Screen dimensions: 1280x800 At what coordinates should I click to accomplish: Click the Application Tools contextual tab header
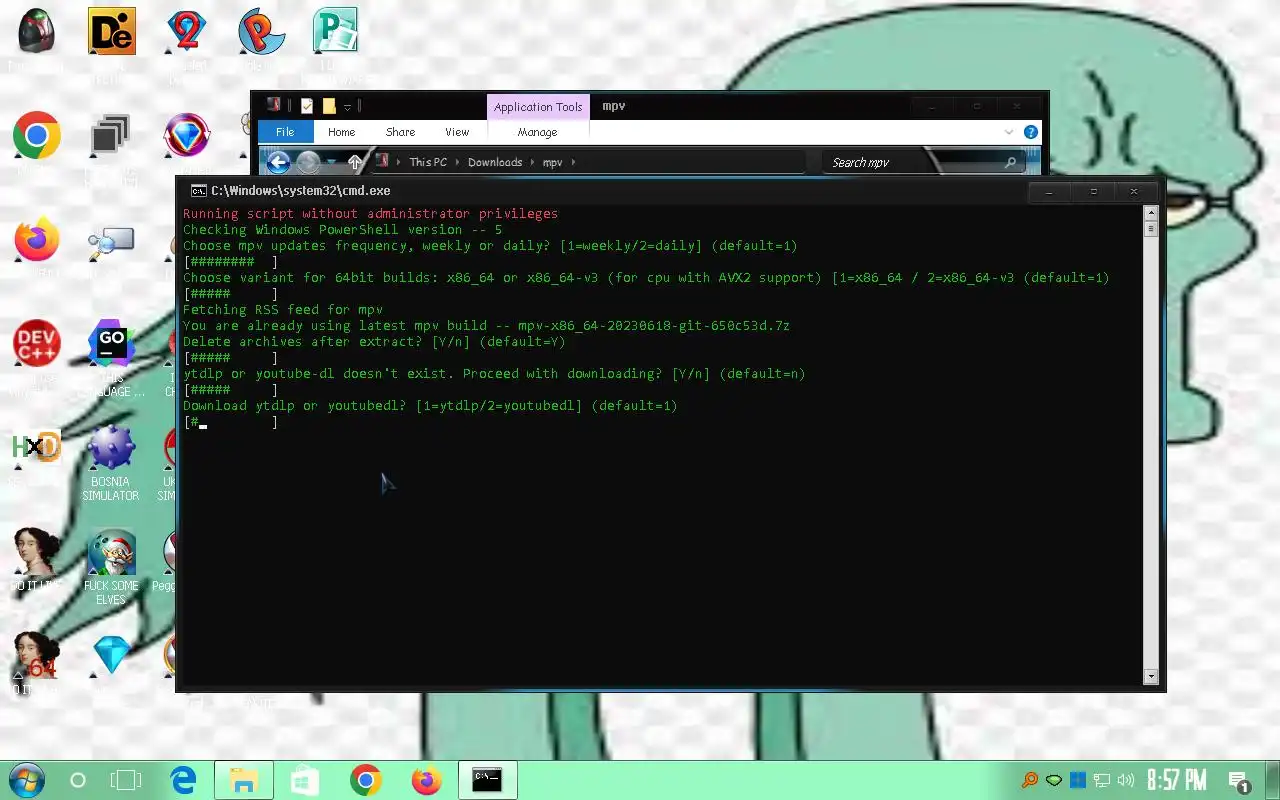[x=538, y=107]
